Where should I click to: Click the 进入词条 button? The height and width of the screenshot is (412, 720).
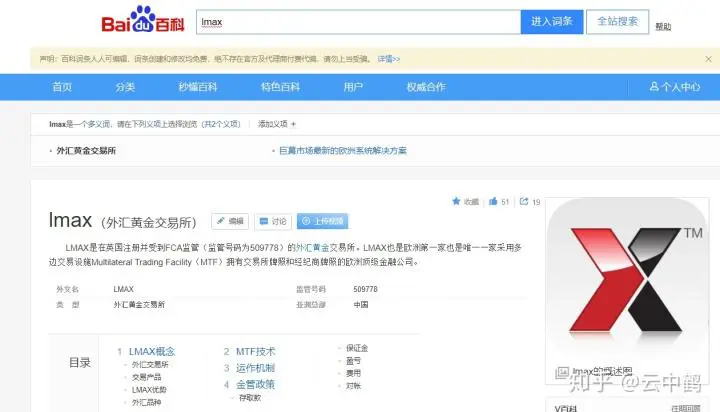[x=552, y=22]
